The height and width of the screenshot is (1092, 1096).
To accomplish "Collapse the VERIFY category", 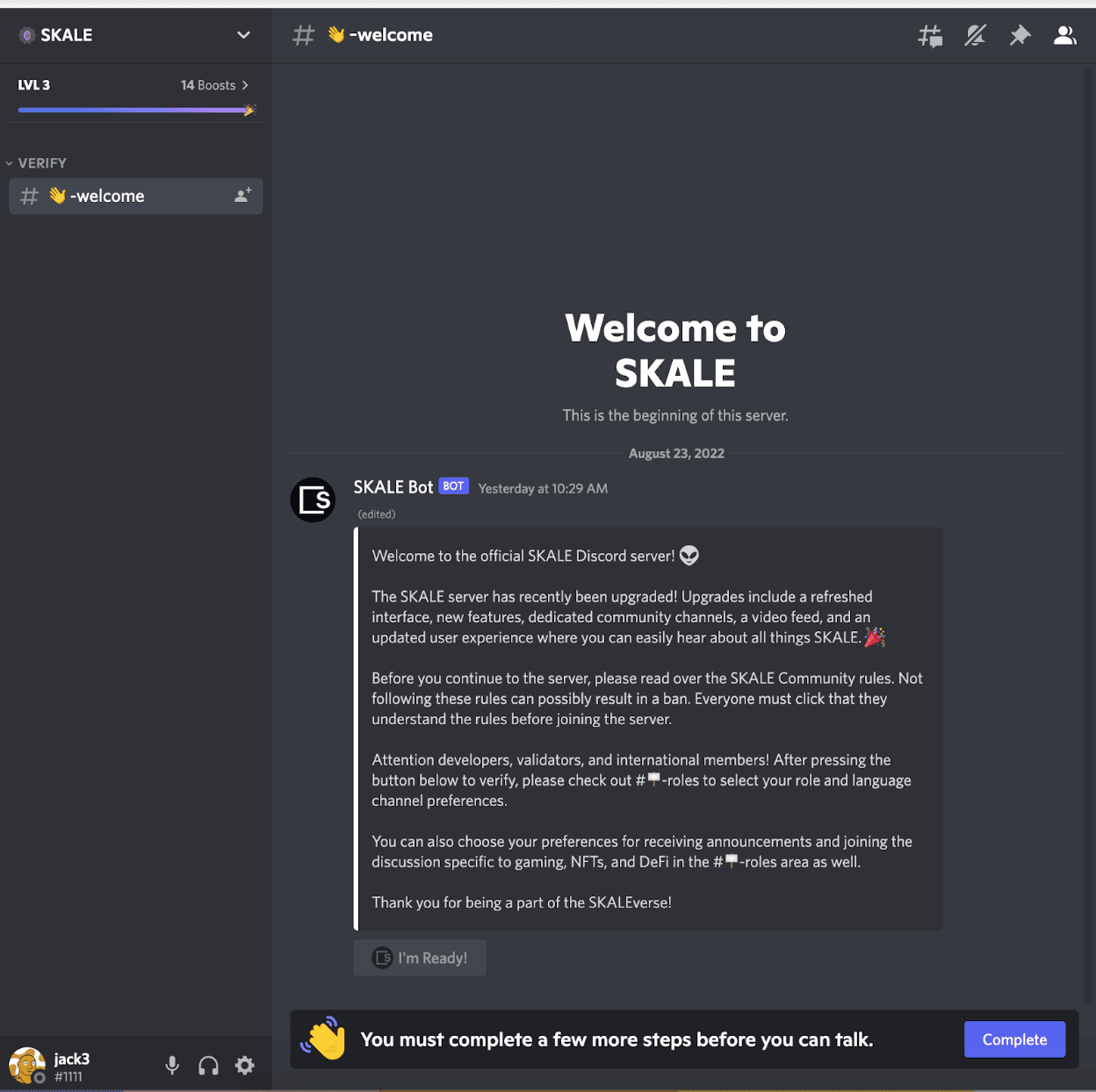I will click(36, 163).
